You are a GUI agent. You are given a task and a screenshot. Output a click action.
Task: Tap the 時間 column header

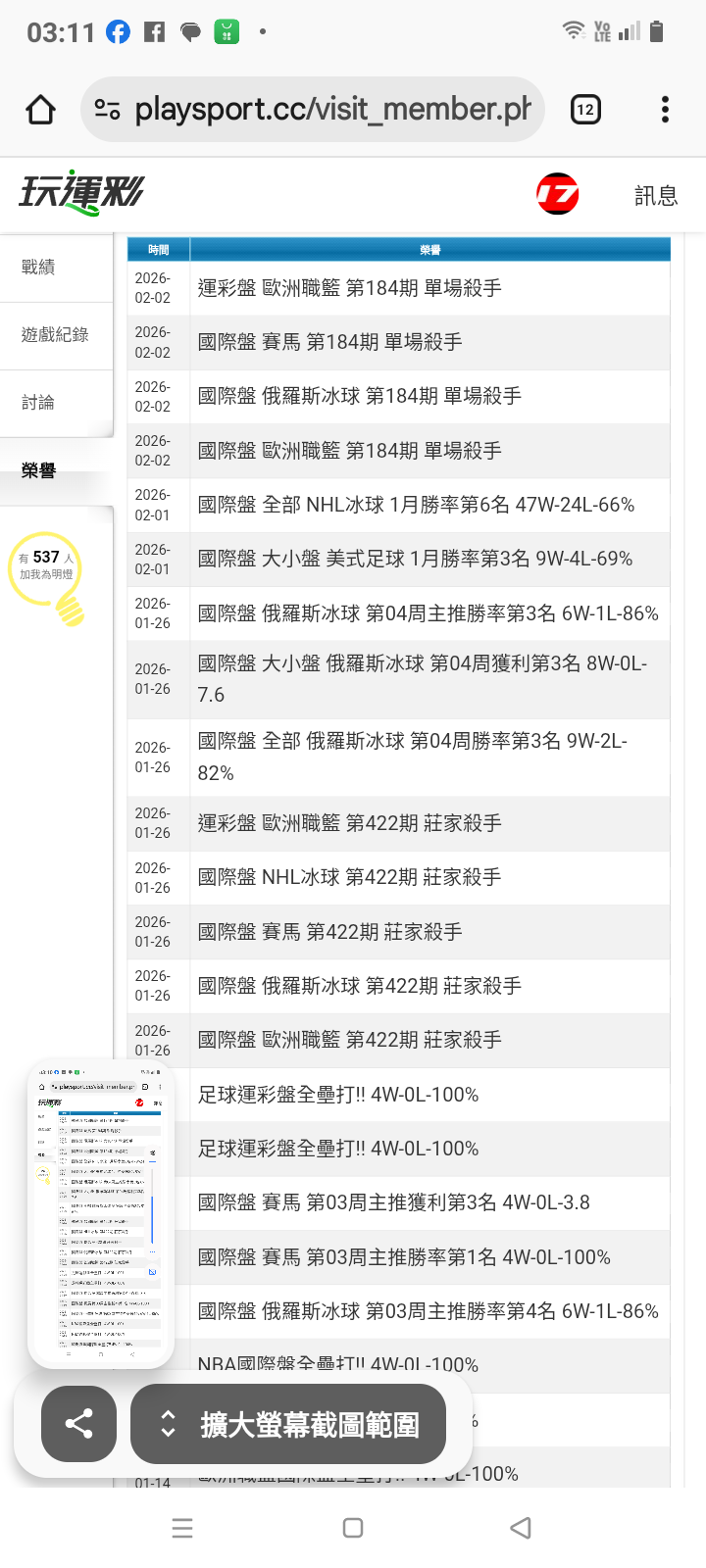point(158,250)
